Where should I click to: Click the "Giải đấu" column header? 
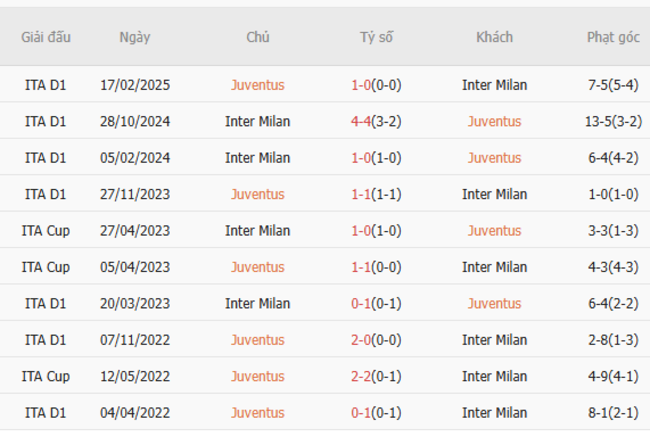click(46, 37)
